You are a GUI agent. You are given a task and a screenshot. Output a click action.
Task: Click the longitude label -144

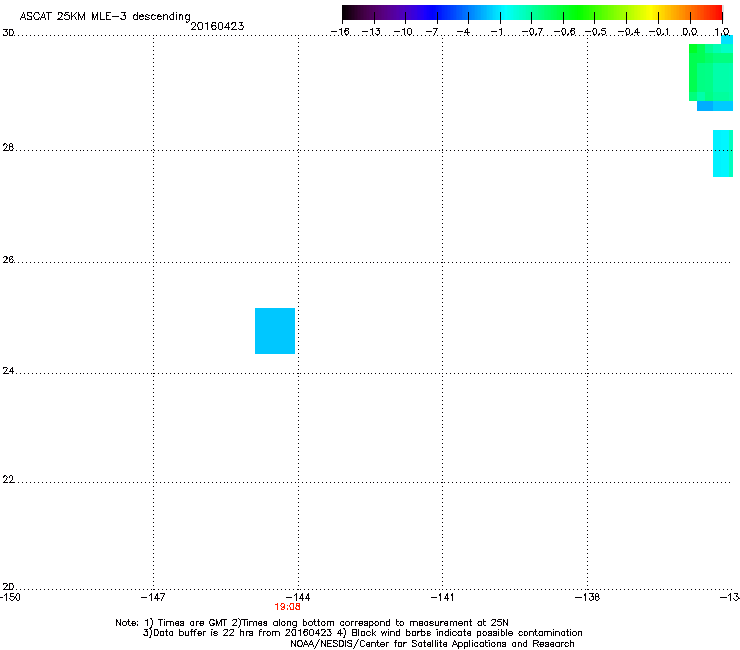click(298, 597)
